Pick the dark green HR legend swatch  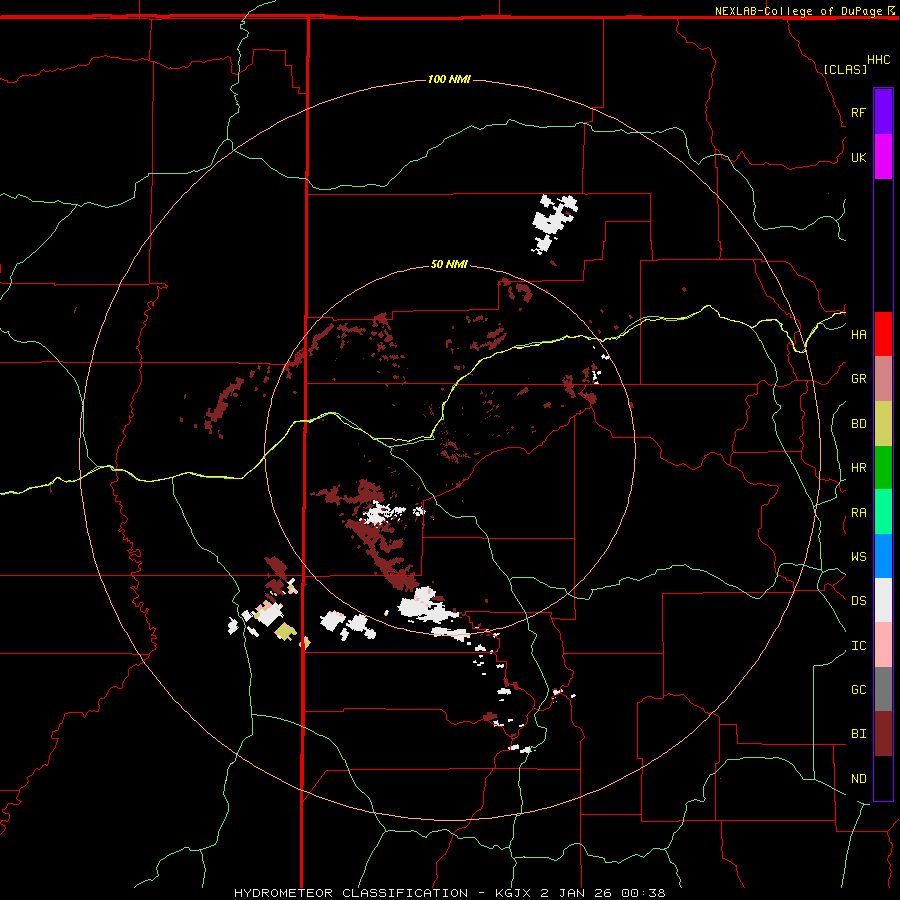click(x=883, y=468)
